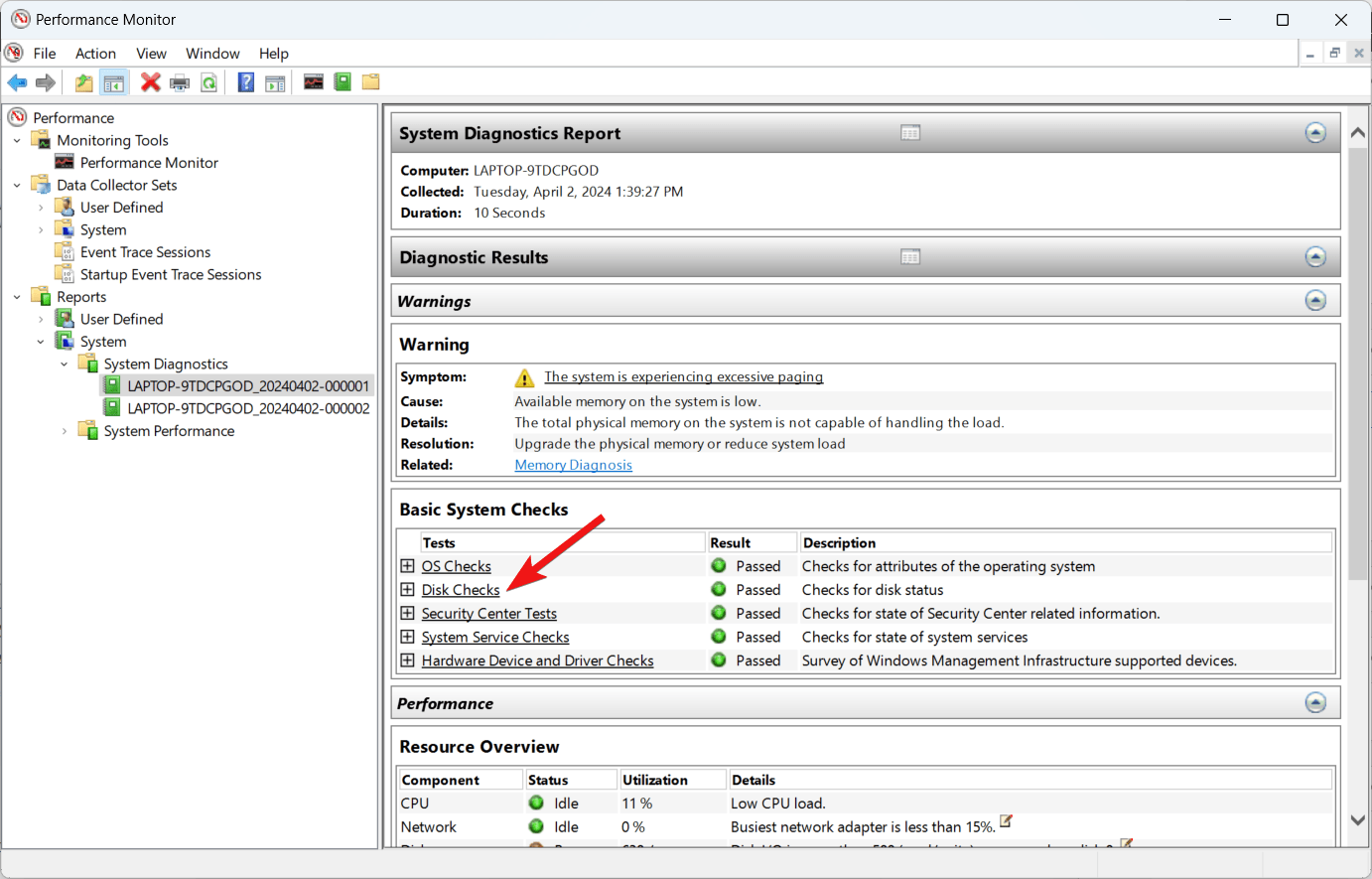Open Help via the blue question mark icon

coord(246,82)
